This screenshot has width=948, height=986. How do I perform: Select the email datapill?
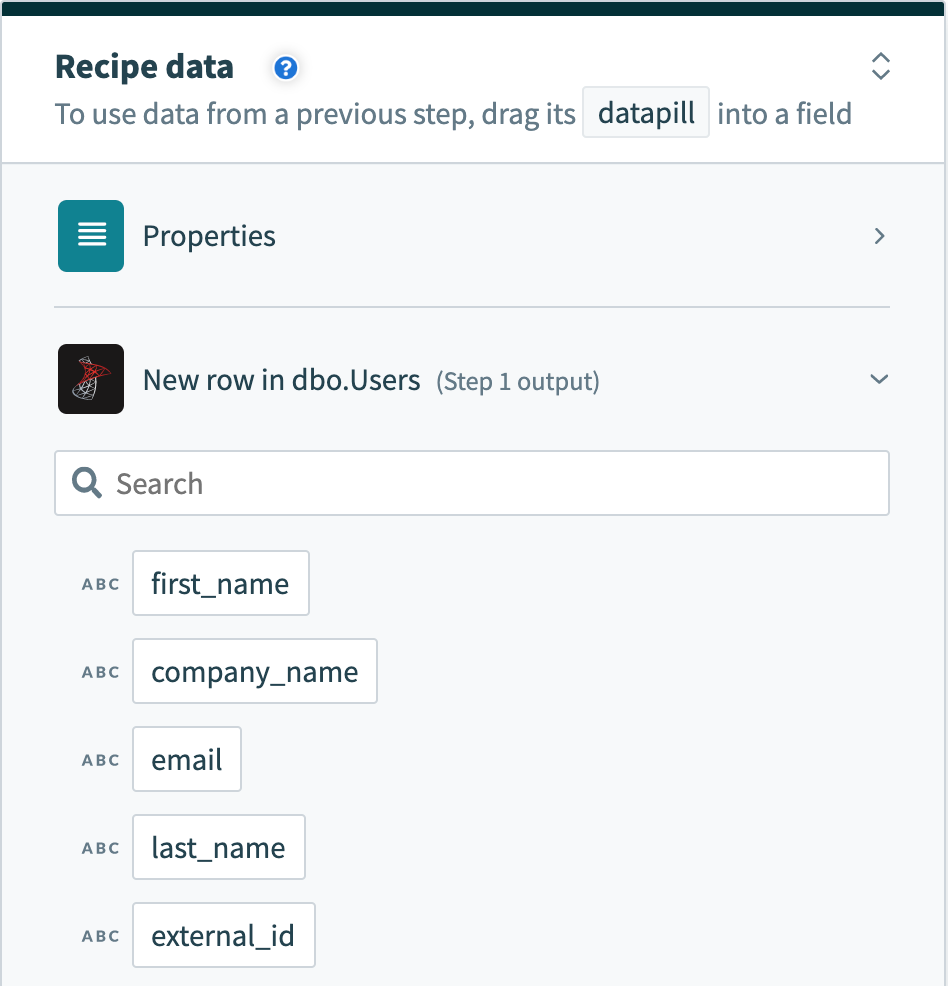coord(187,760)
